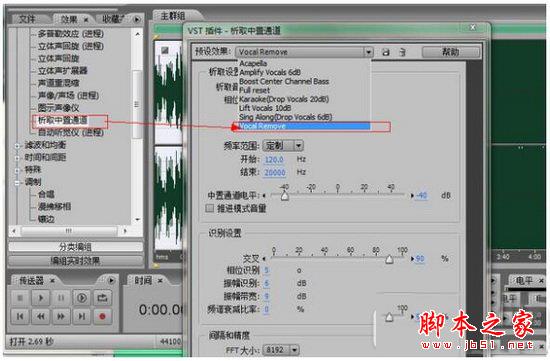Click the 帮助 button

coord(450,52)
